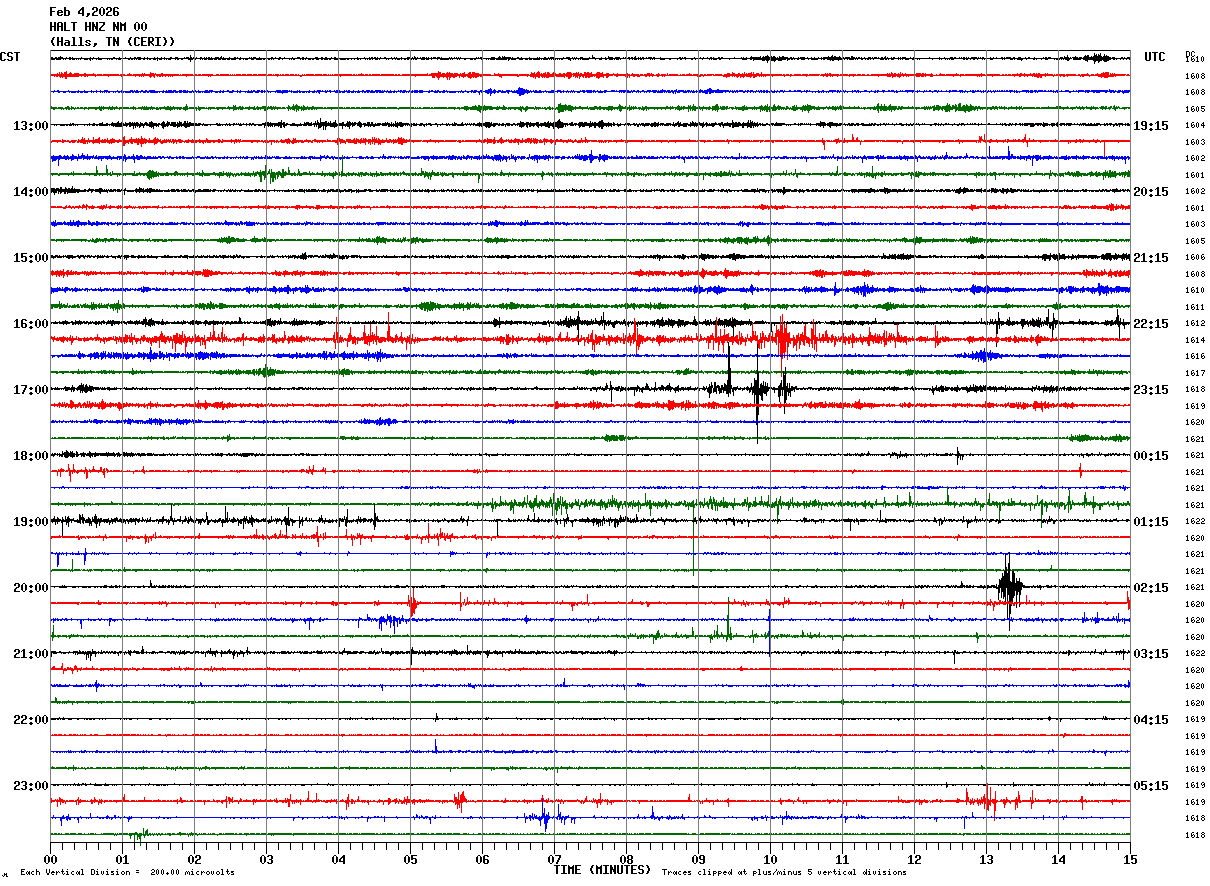Image resolution: width=1210 pixels, height=886 pixels.
Task: Click DC value 1614 in right column
Action: (x=1195, y=340)
